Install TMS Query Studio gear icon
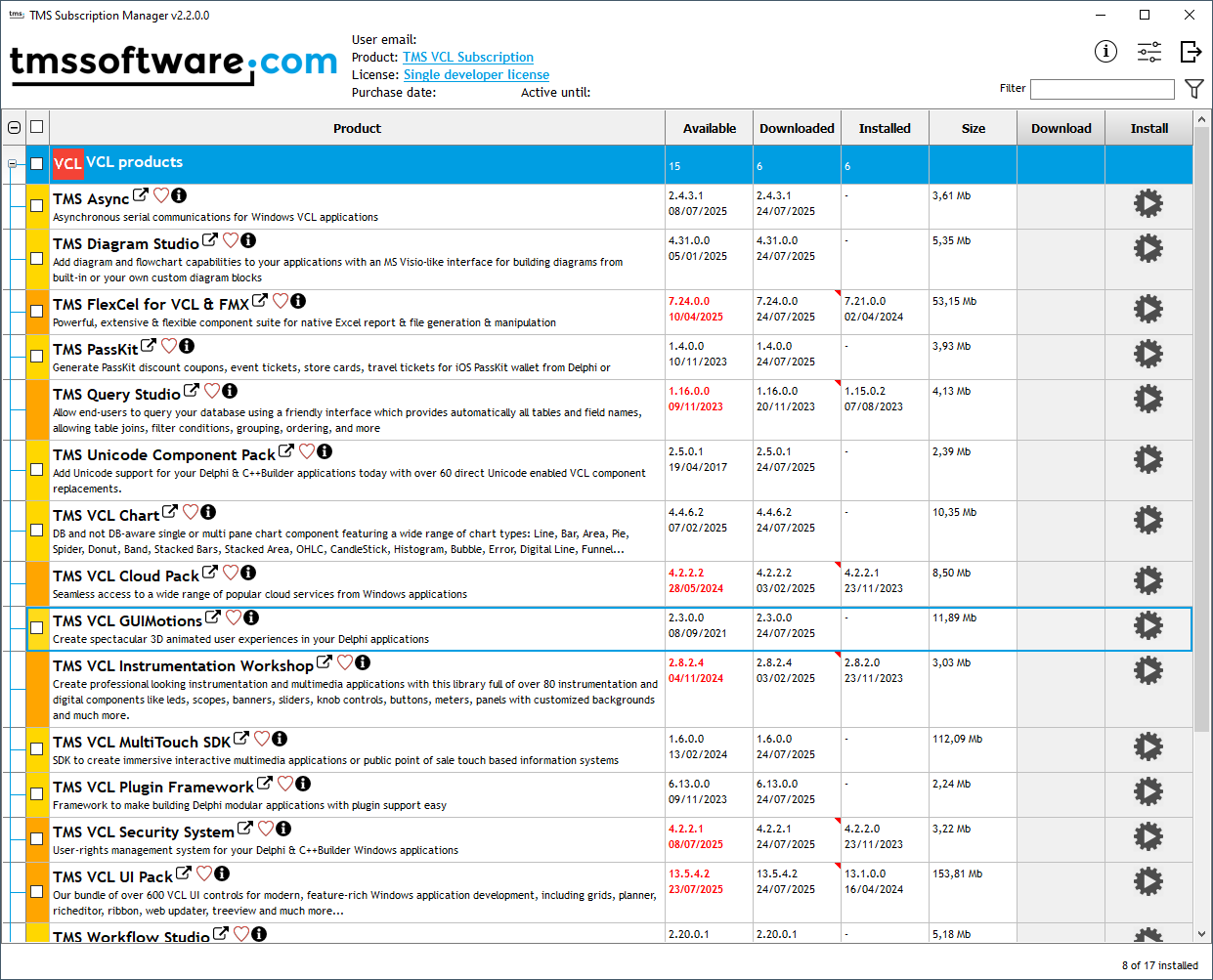Viewport: 1213px width, 980px height. point(1148,399)
